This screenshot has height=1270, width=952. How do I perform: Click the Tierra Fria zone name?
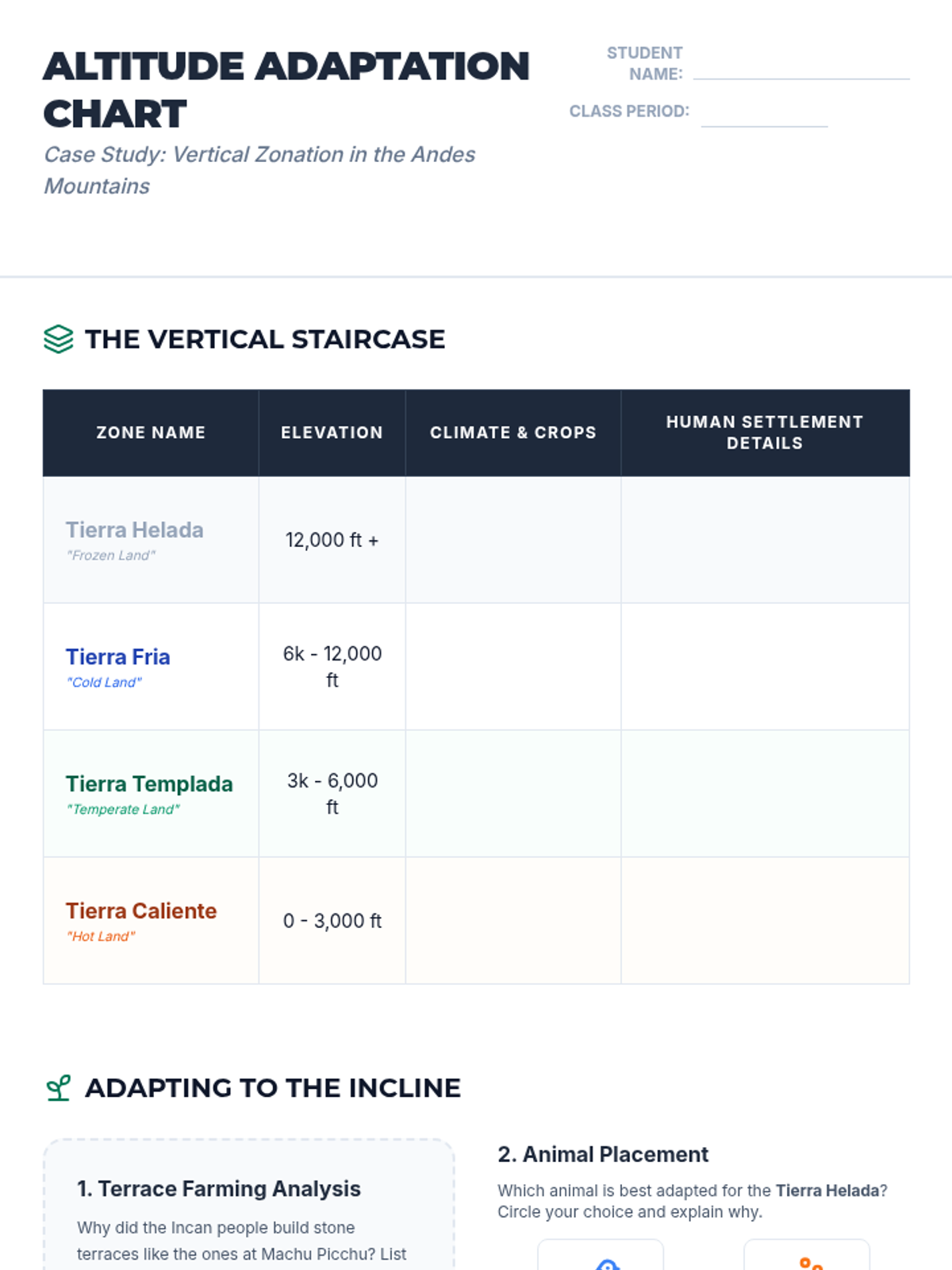click(117, 657)
